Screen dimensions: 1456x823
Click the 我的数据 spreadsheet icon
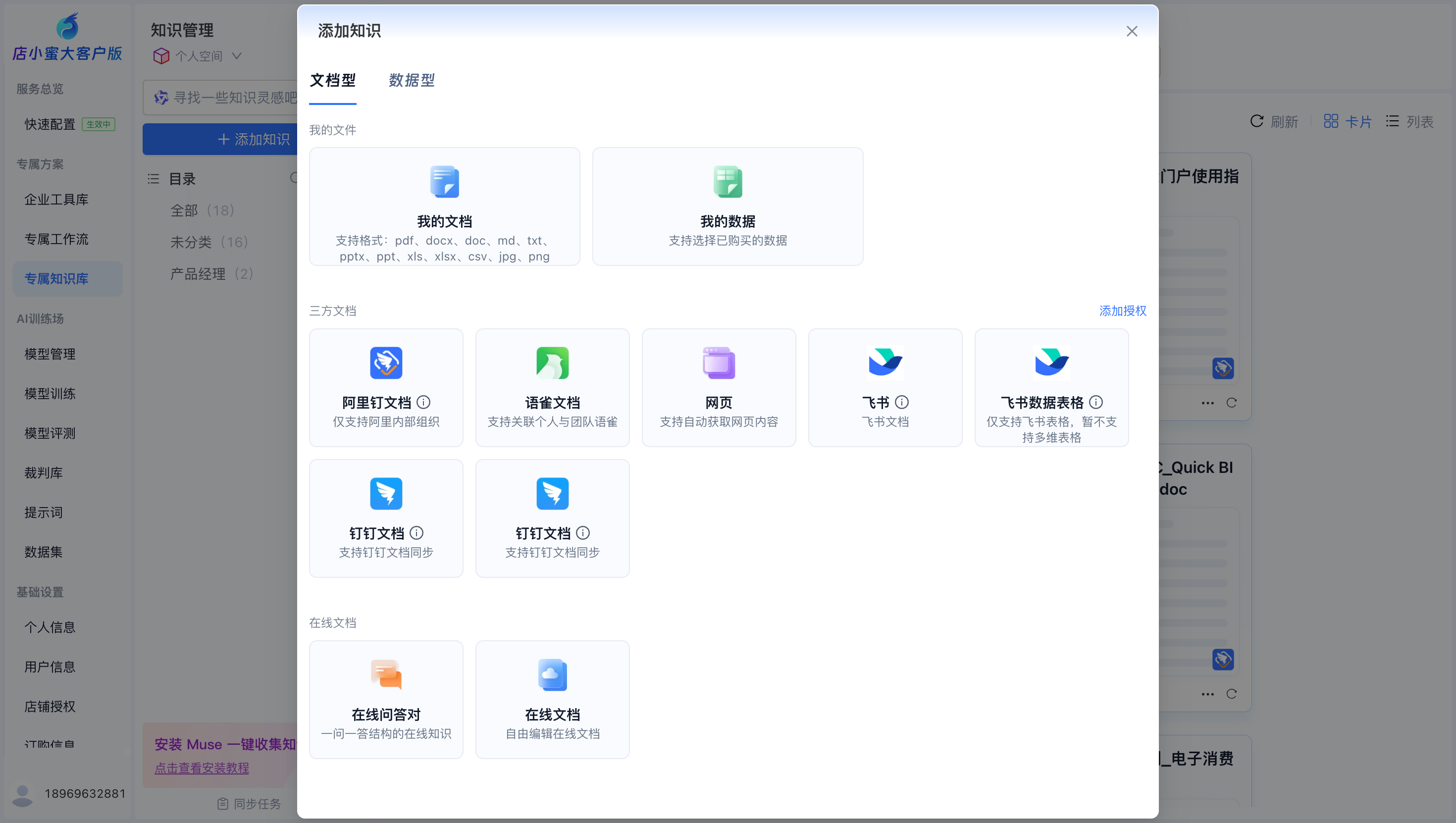pyautogui.click(x=728, y=181)
